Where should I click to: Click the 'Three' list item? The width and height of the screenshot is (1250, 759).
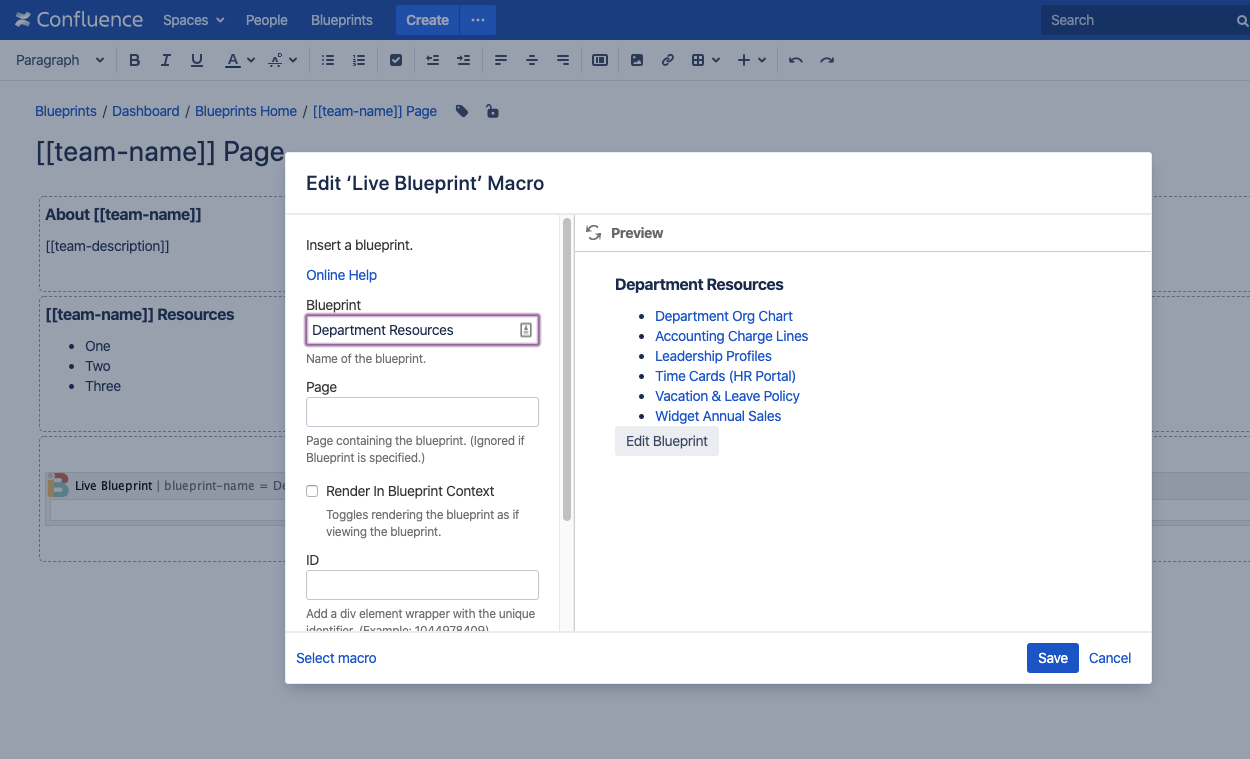(x=103, y=386)
